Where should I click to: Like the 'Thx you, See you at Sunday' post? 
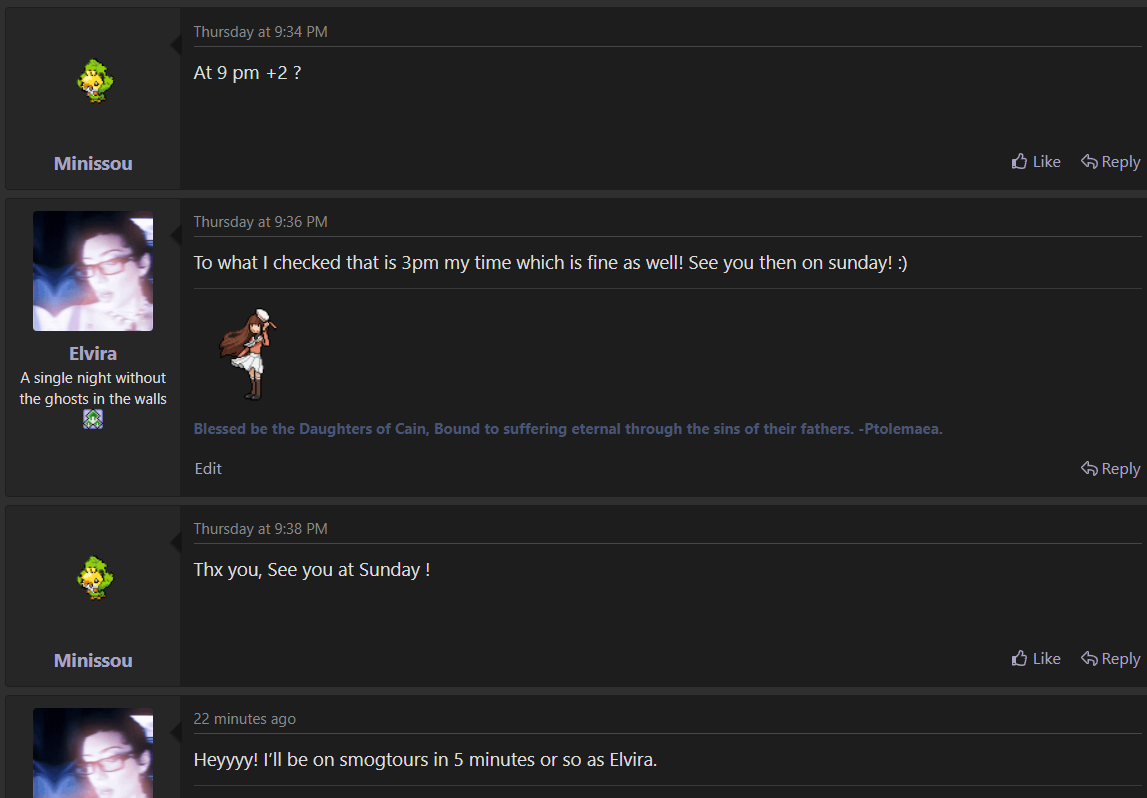pos(1036,659)
